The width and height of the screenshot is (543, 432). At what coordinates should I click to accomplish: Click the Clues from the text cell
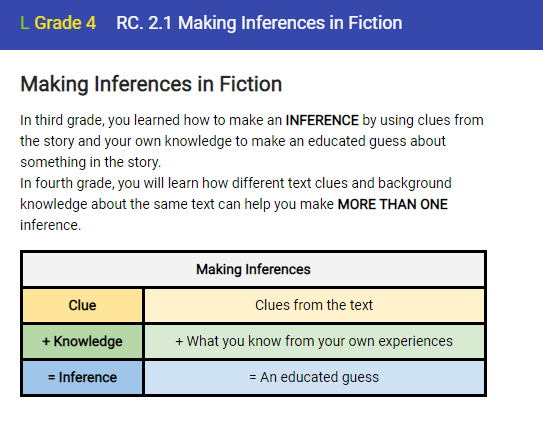tap(314, 306)
